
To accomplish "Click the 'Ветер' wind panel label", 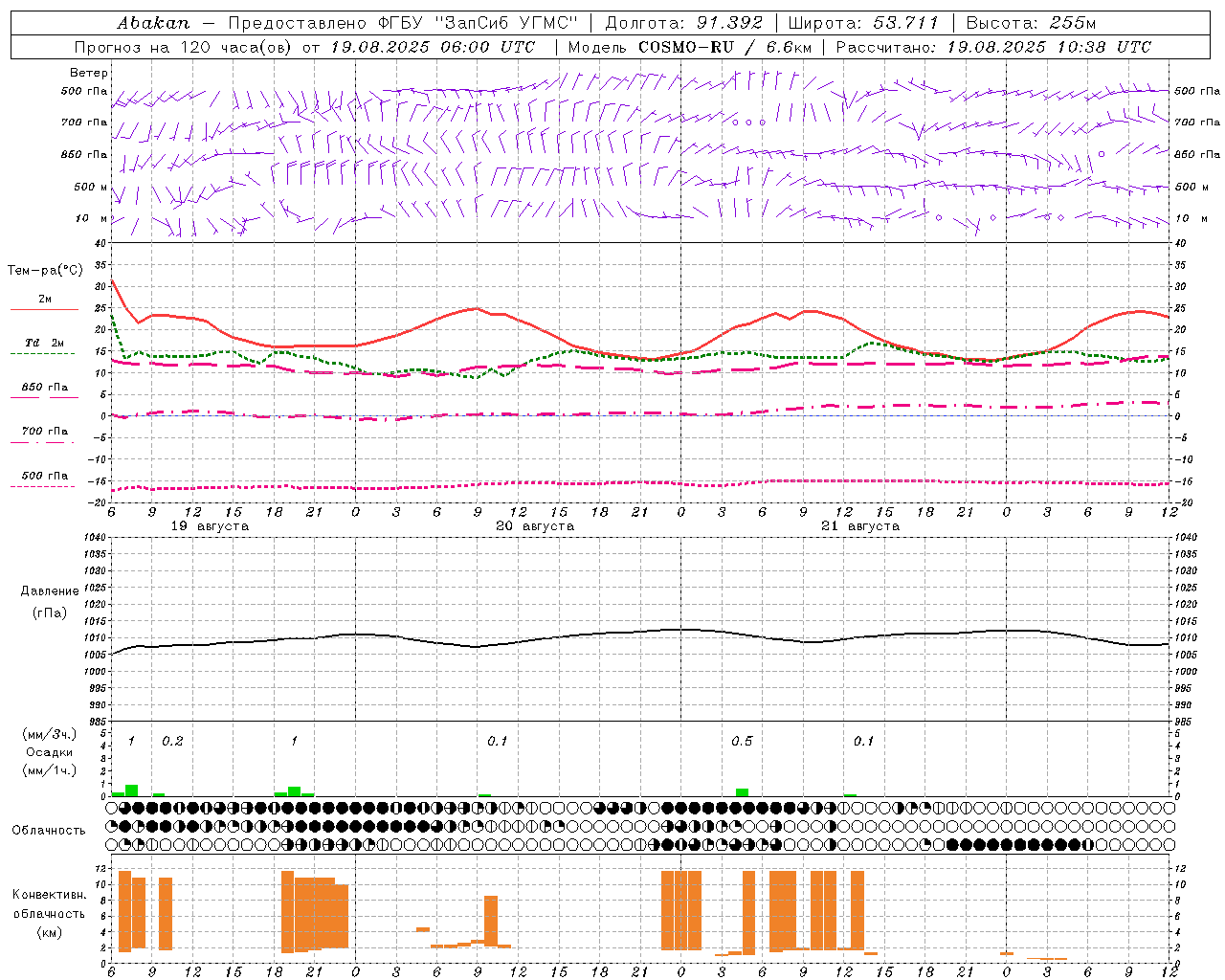I will tap(89, 73).
